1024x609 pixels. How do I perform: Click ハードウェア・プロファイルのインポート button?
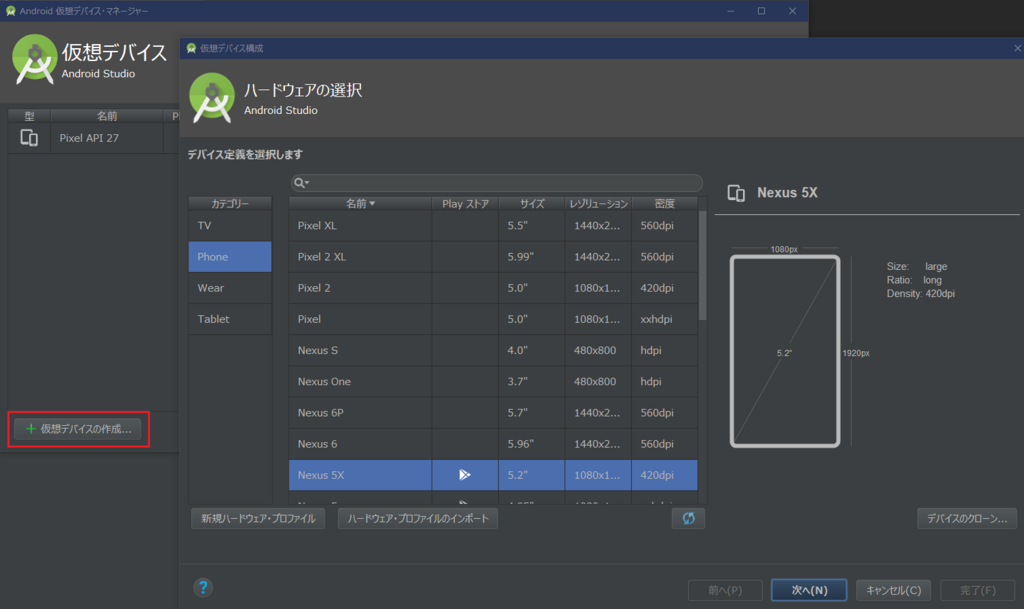418,518
